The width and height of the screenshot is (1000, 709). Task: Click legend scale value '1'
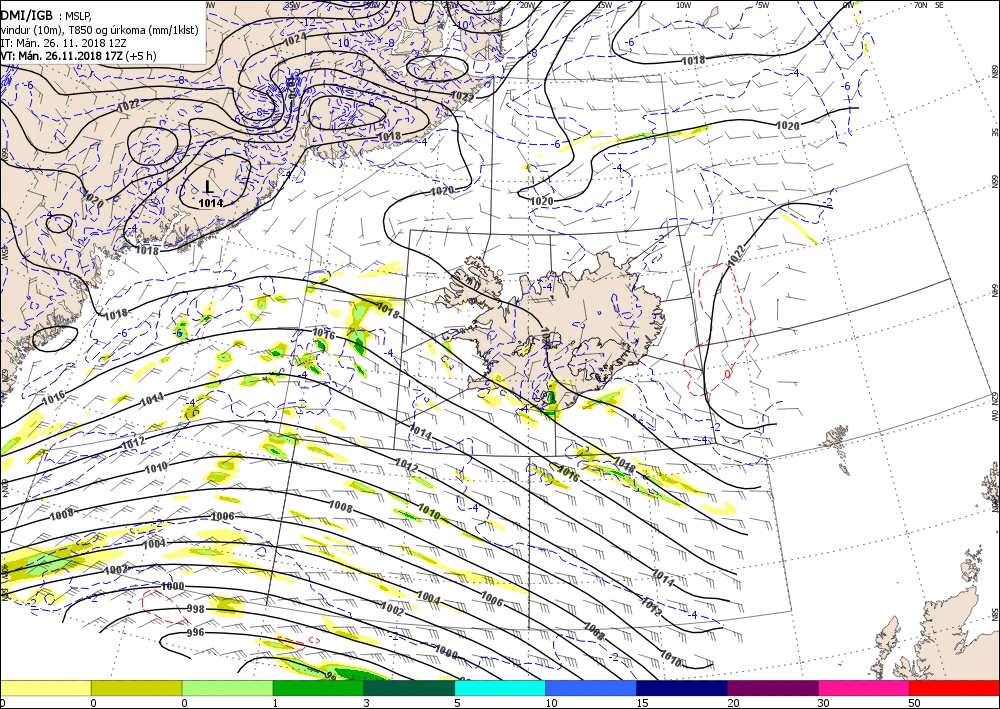(274, 703)
